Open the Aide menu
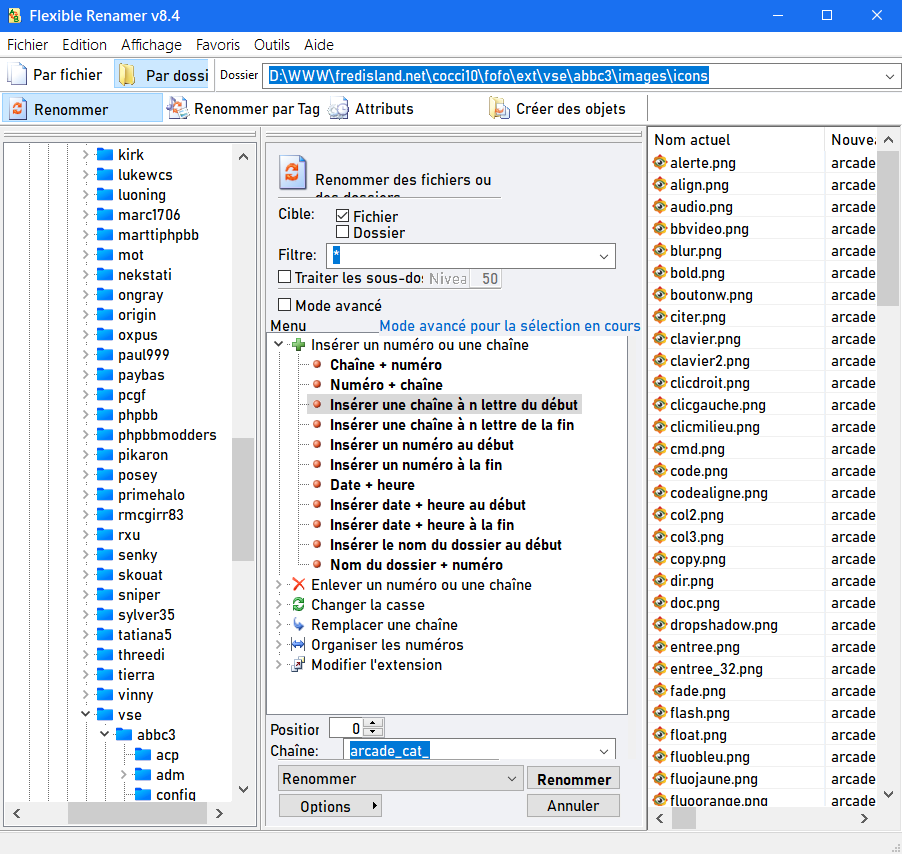The image size is (902, 854). (x=319, y=45)
